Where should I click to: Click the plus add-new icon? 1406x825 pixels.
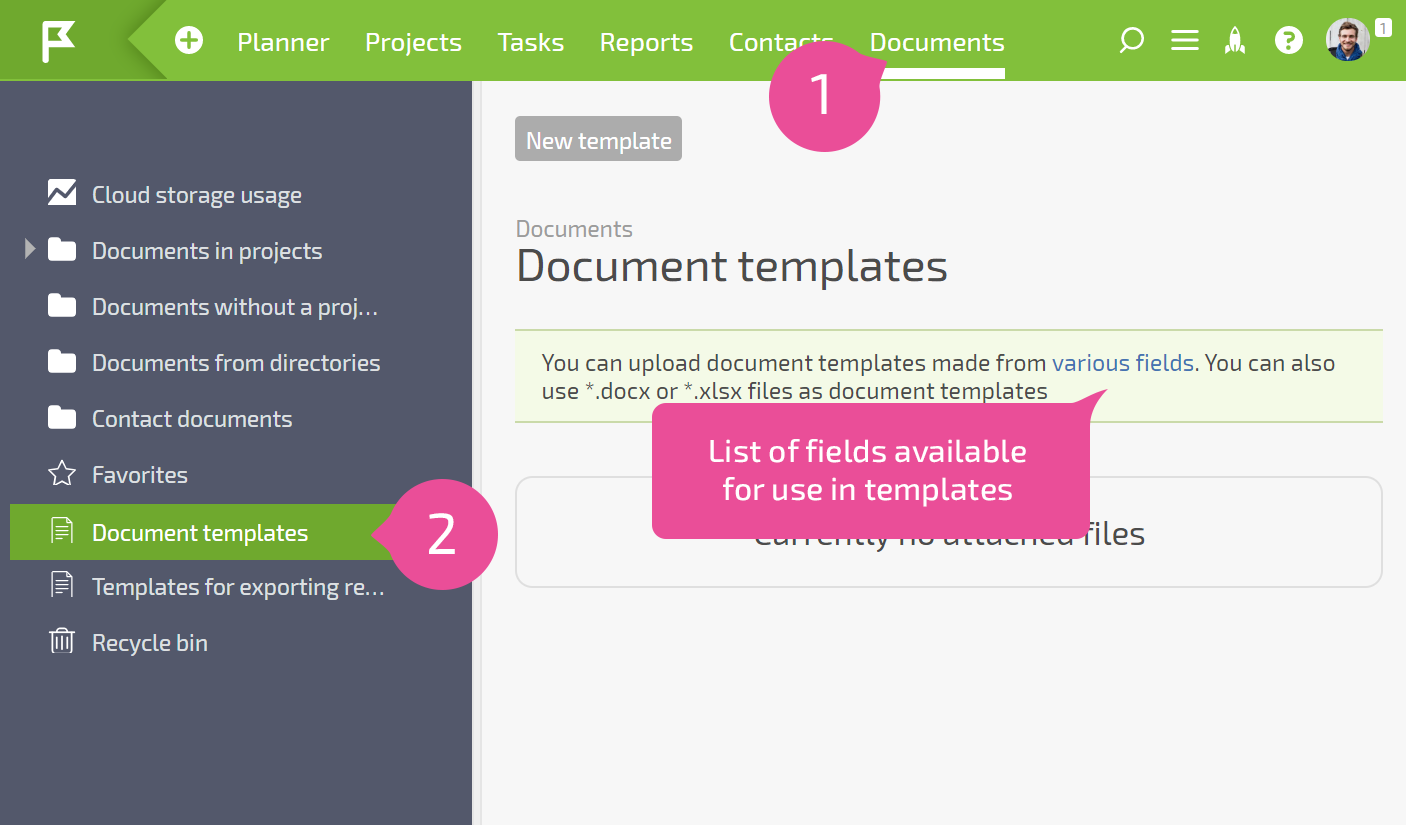(x=189, y=41)
